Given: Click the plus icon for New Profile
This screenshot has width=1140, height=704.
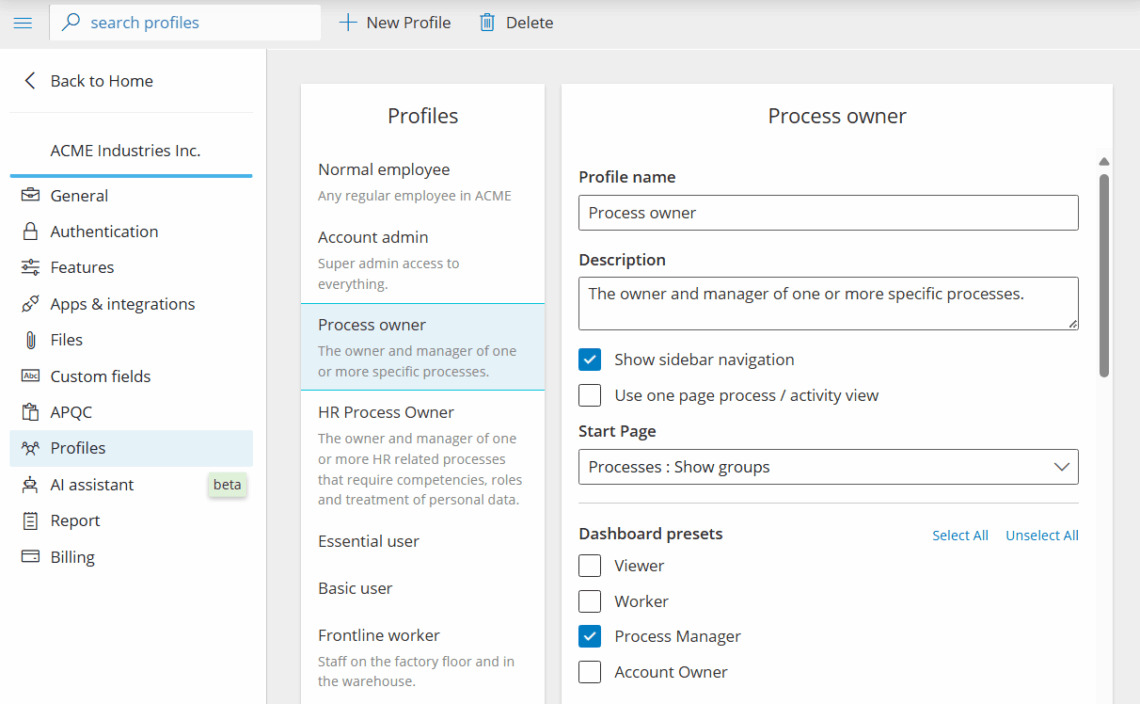Looking at the screenshot, I should click(x=347, y=22).
